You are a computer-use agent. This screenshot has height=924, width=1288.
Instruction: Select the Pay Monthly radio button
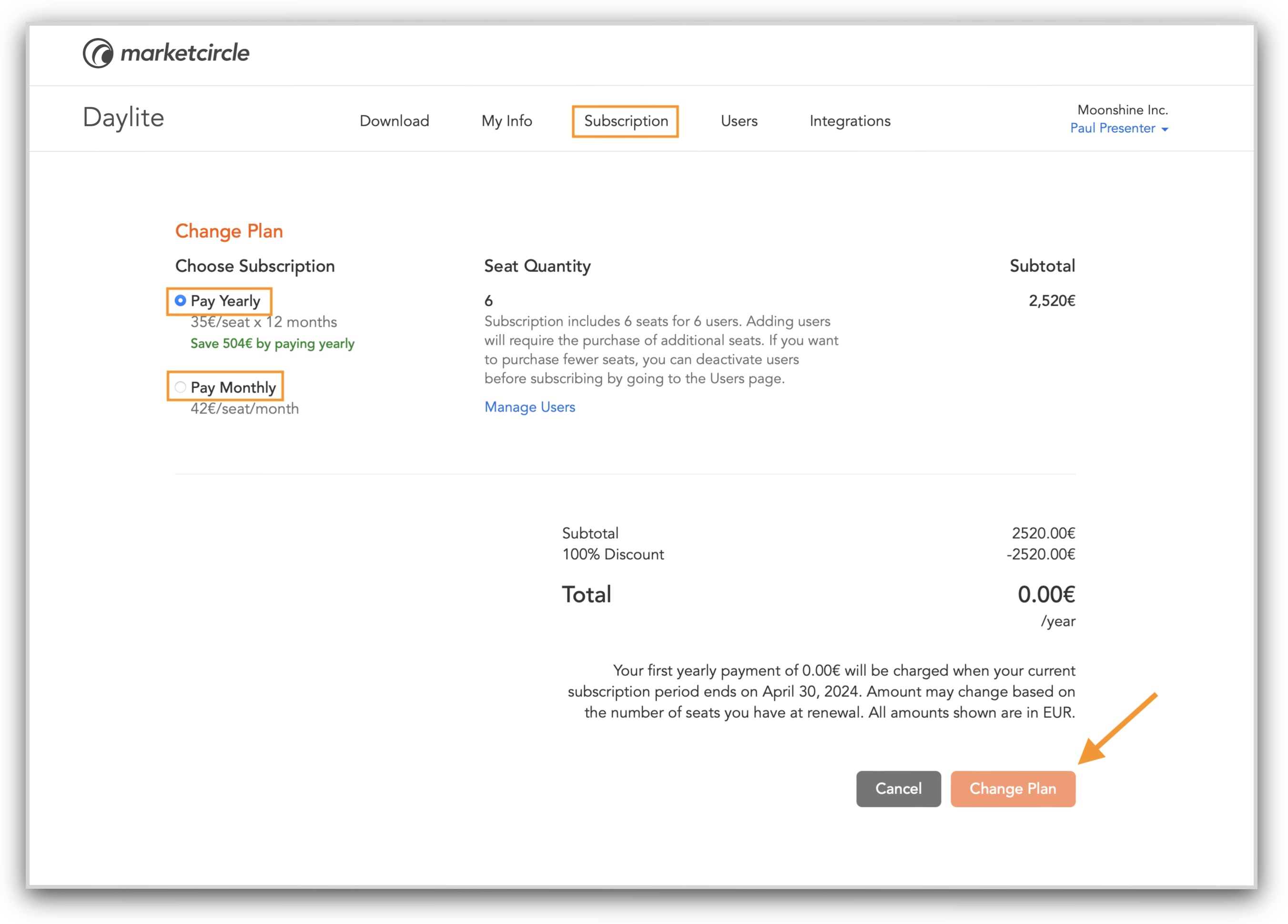(x=180, y=387)
